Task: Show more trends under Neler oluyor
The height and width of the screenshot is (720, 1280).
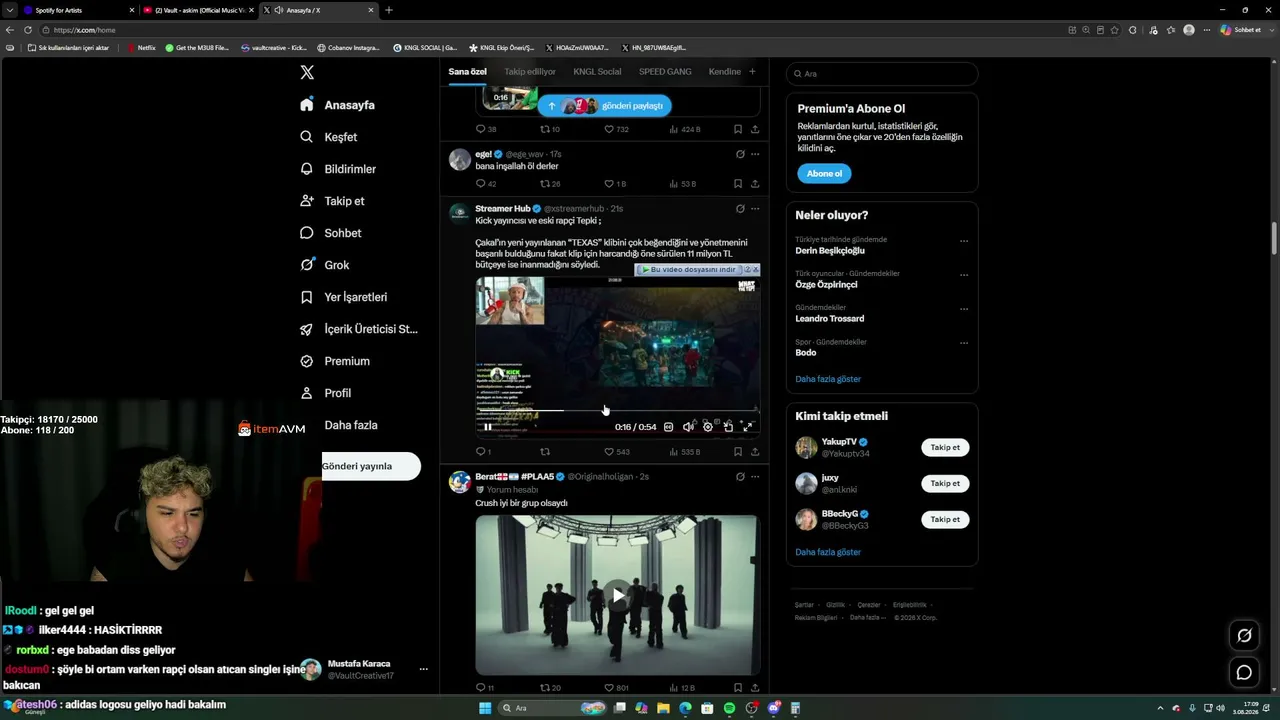Action: (828, 379)
